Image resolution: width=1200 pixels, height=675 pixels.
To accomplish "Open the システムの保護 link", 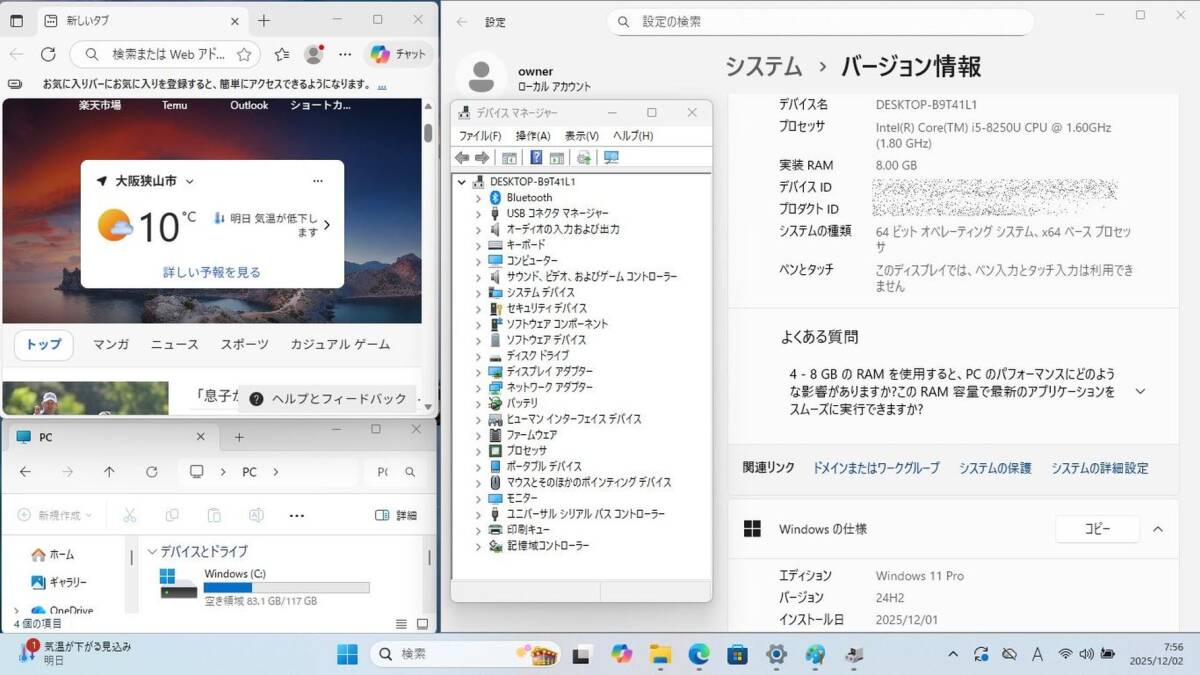I will (994, 468).
